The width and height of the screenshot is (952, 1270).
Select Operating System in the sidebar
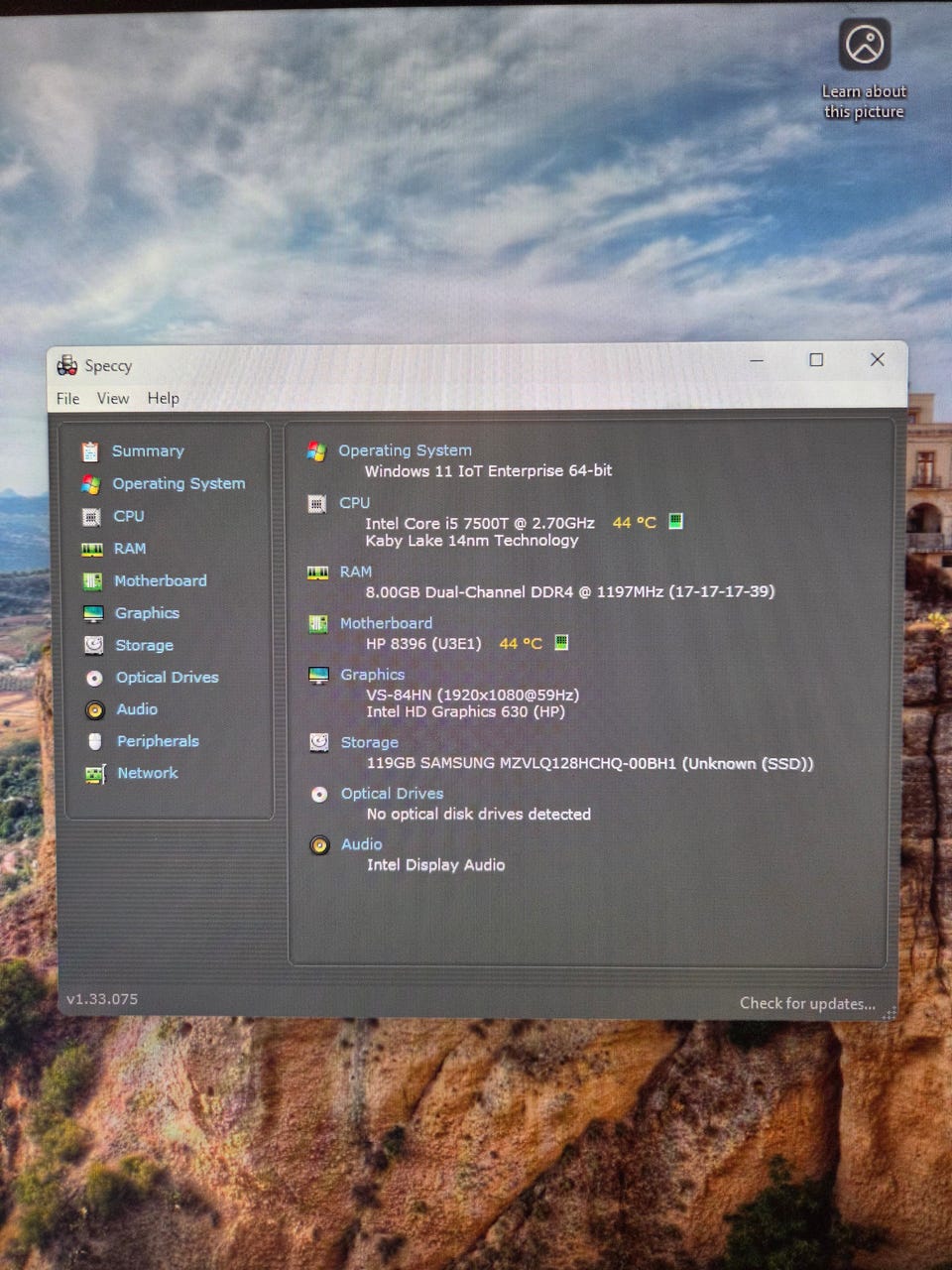pyautogui.click(x=178, y=484)
